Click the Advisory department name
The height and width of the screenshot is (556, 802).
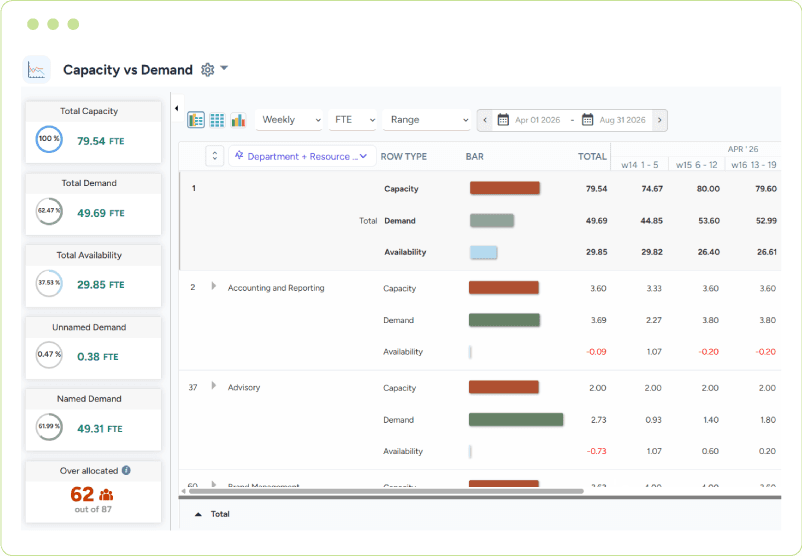(244, 388)
